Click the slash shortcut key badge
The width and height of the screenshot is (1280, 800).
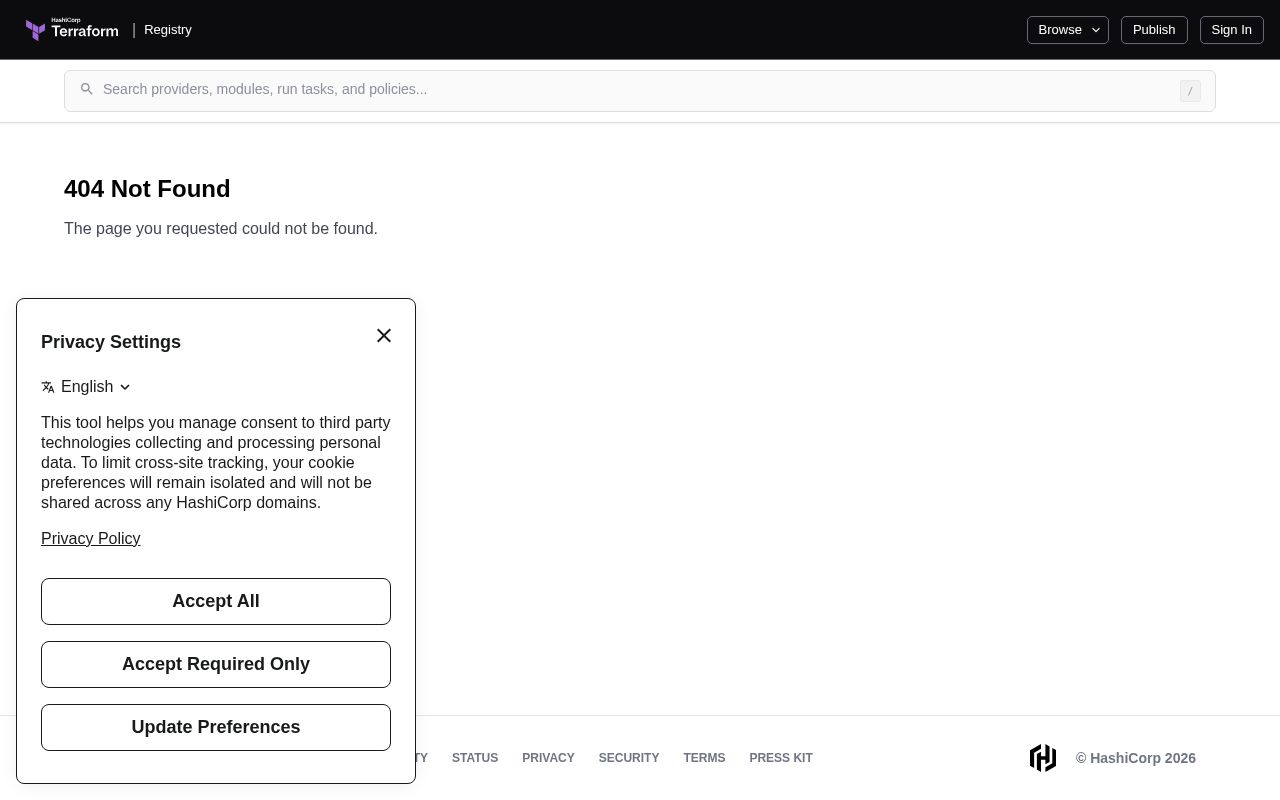(1190, 91)
